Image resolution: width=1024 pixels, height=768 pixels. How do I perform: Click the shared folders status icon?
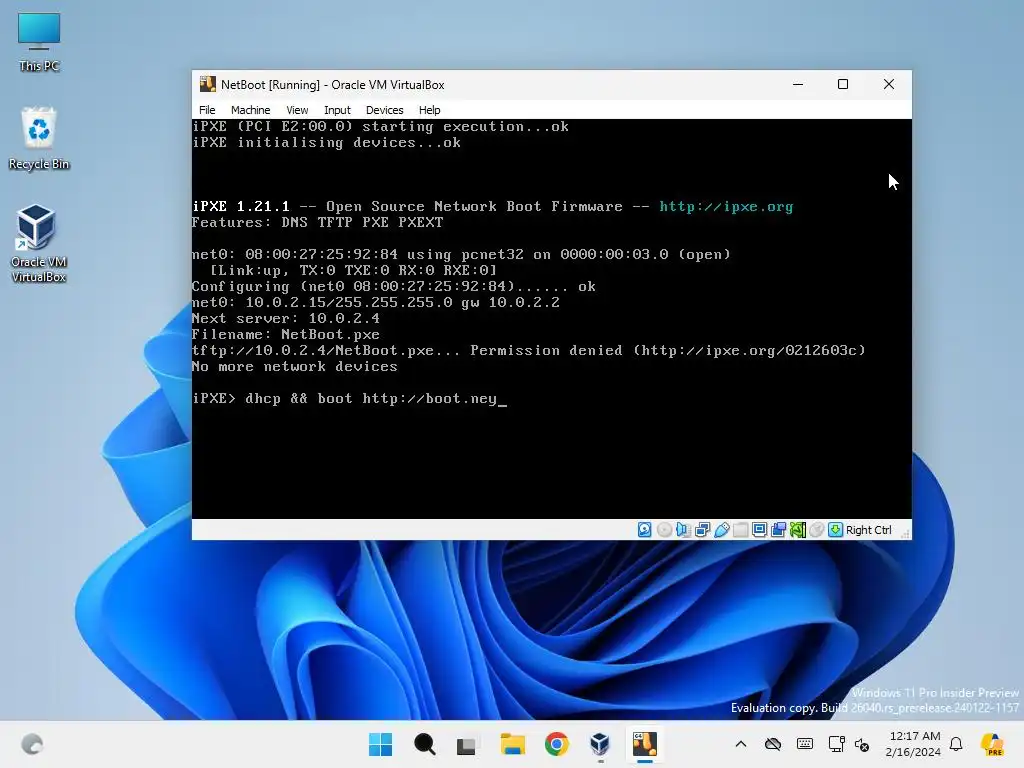741,530
